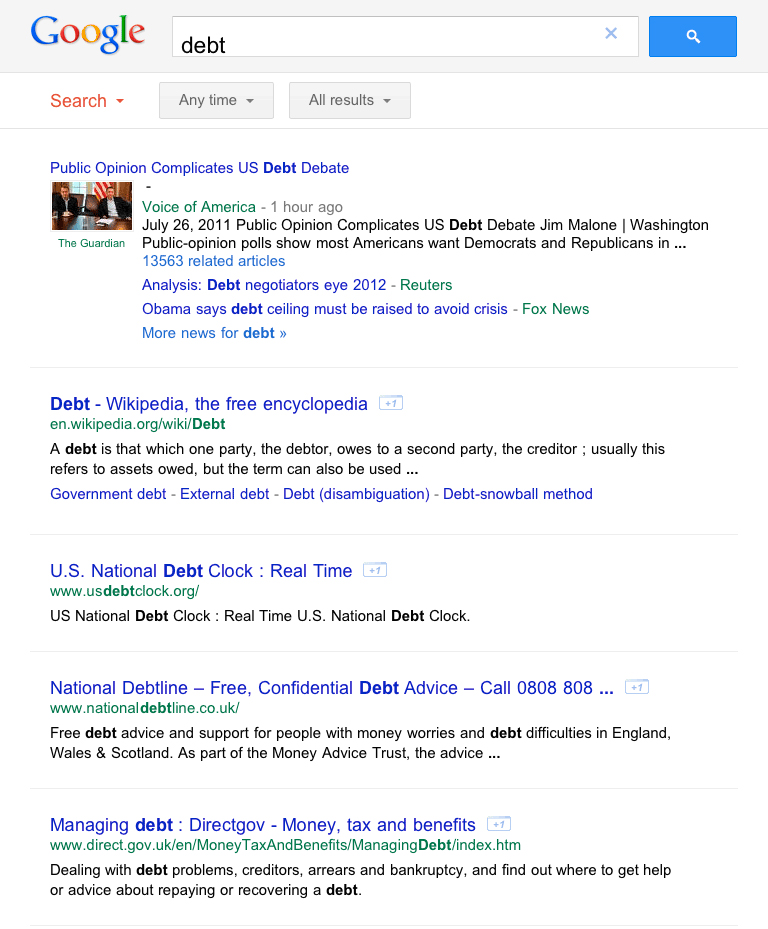Viewport: 768px width, 929px height.
Task: Click the +1 icon beside U.S. National Debt Clock
Action: tap(375, 571)
